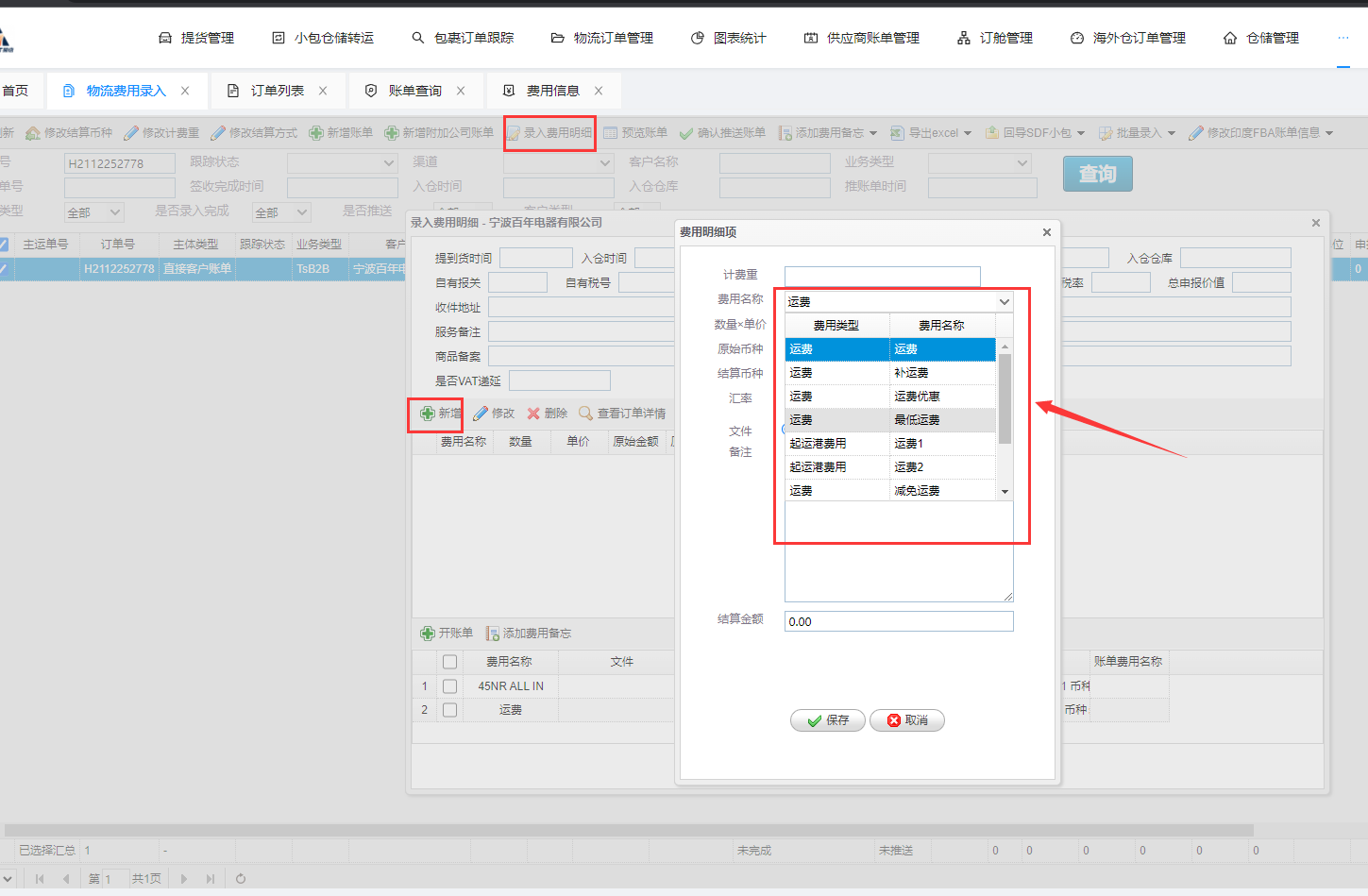The image size is (1368, 896).
Task: Click the red X 删除 icon
Action: 533,414
